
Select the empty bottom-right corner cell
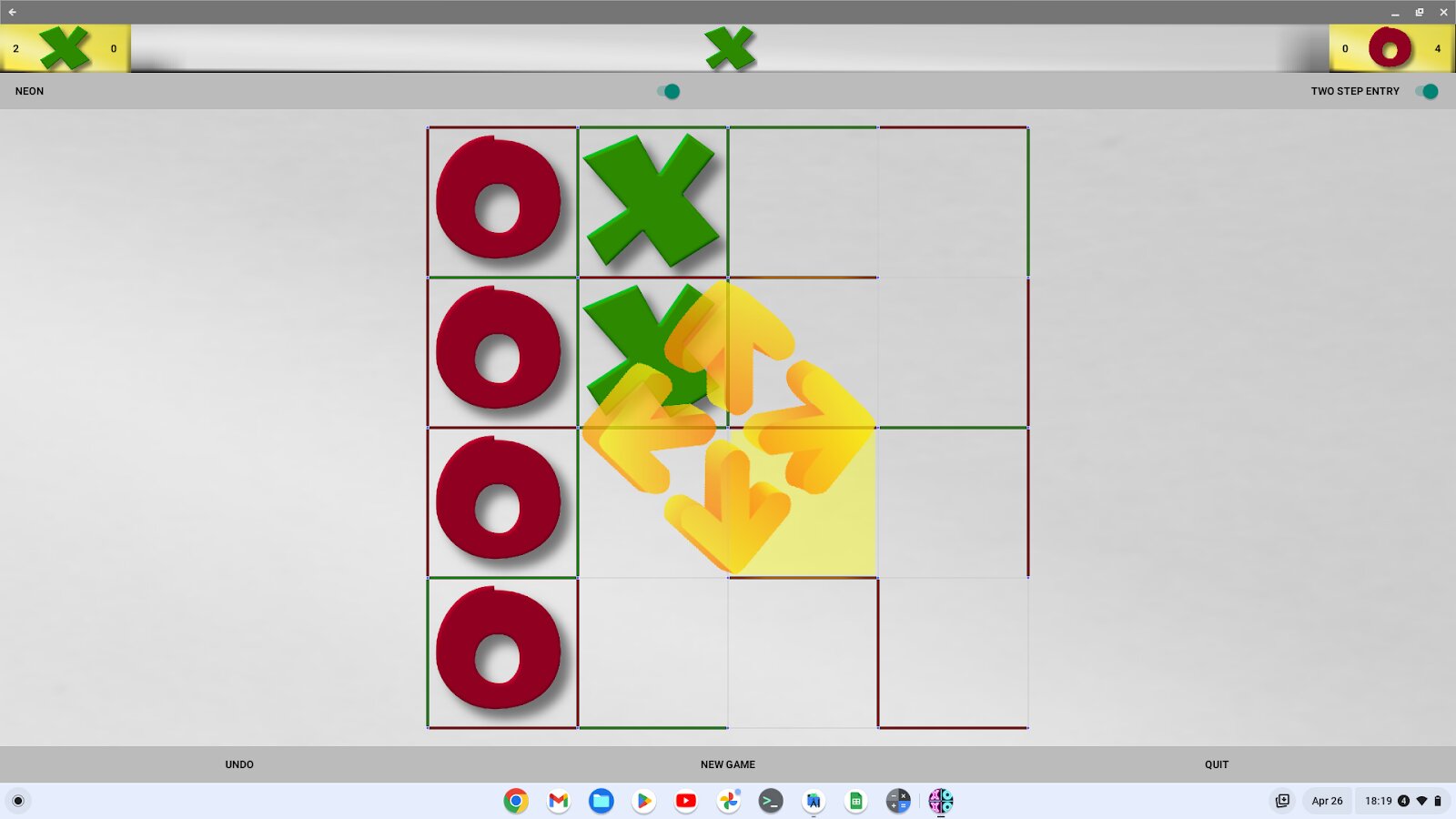point(953,652)
